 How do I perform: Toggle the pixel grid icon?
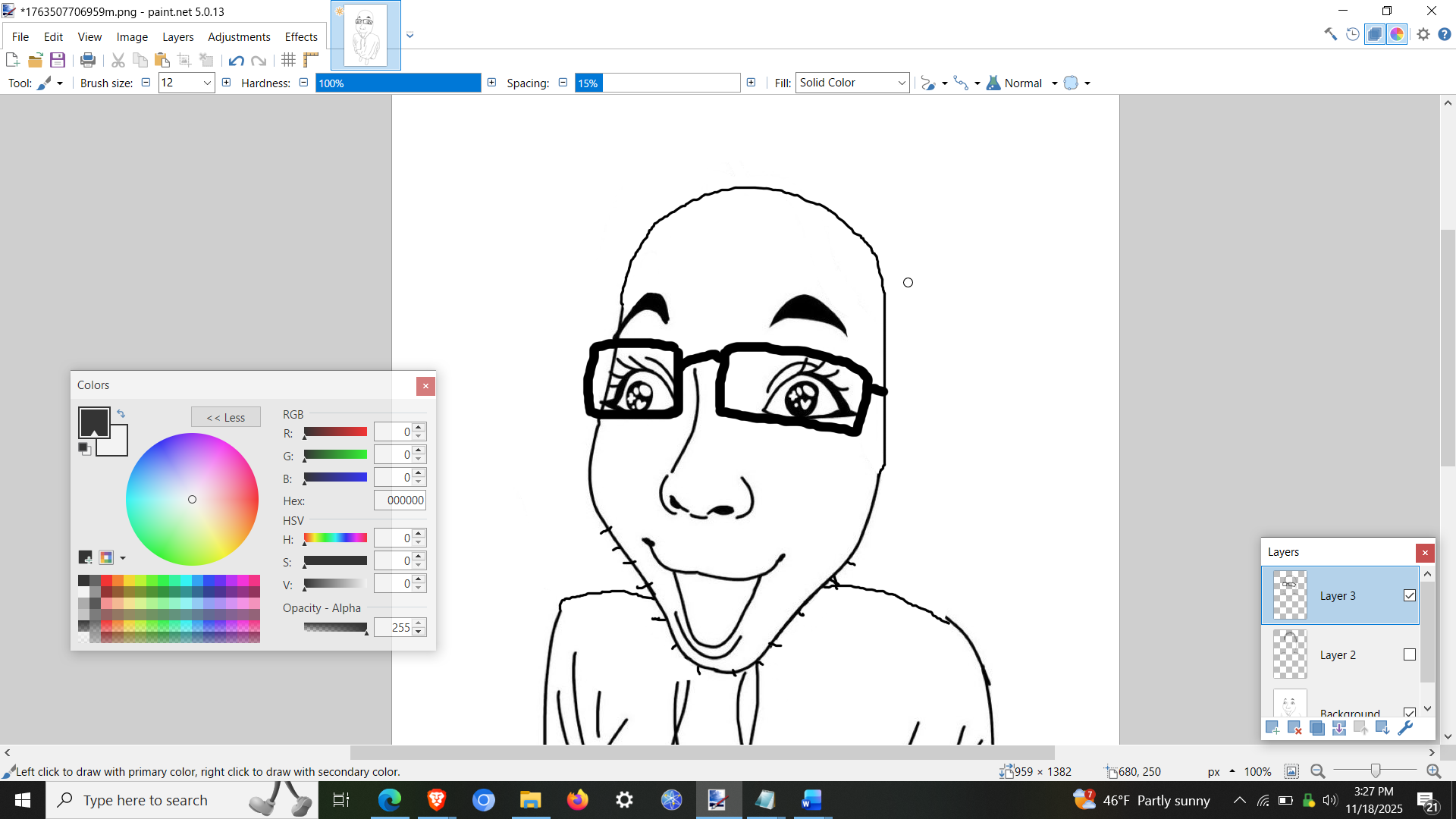(288, 60)
